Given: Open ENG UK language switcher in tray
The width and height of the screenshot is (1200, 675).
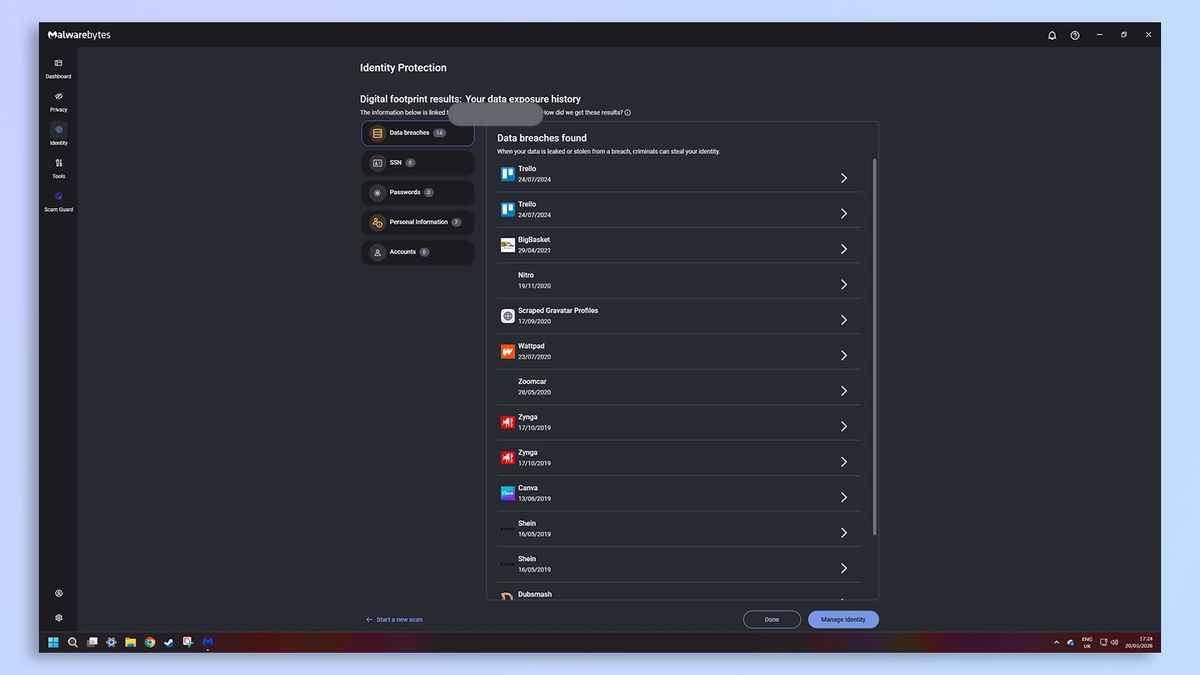Looking at the screenshot, I should [1087, 642].
